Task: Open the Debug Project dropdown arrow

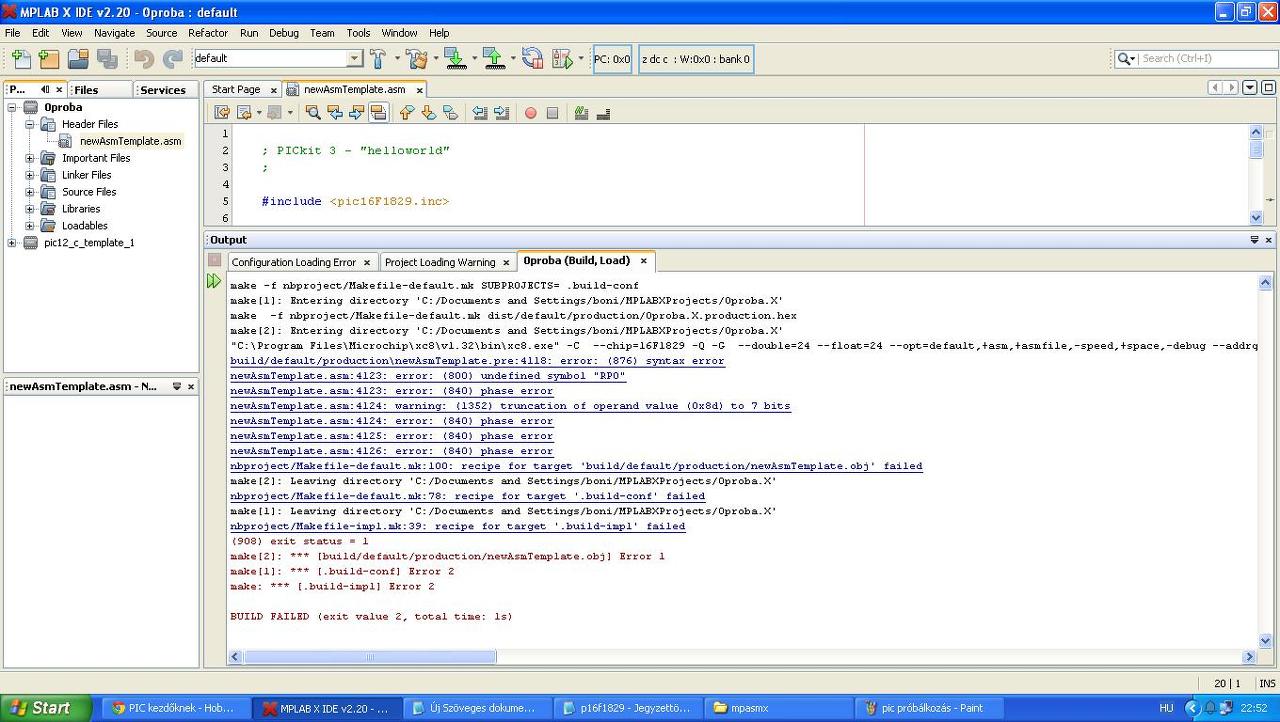Action: pyautogui.click(x=581, y=59)
